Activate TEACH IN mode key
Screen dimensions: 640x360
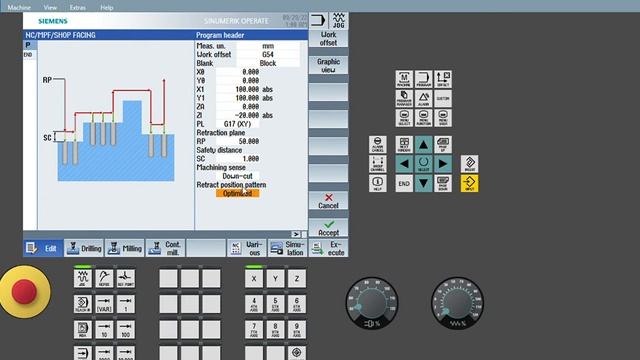[x=82, y=304]
